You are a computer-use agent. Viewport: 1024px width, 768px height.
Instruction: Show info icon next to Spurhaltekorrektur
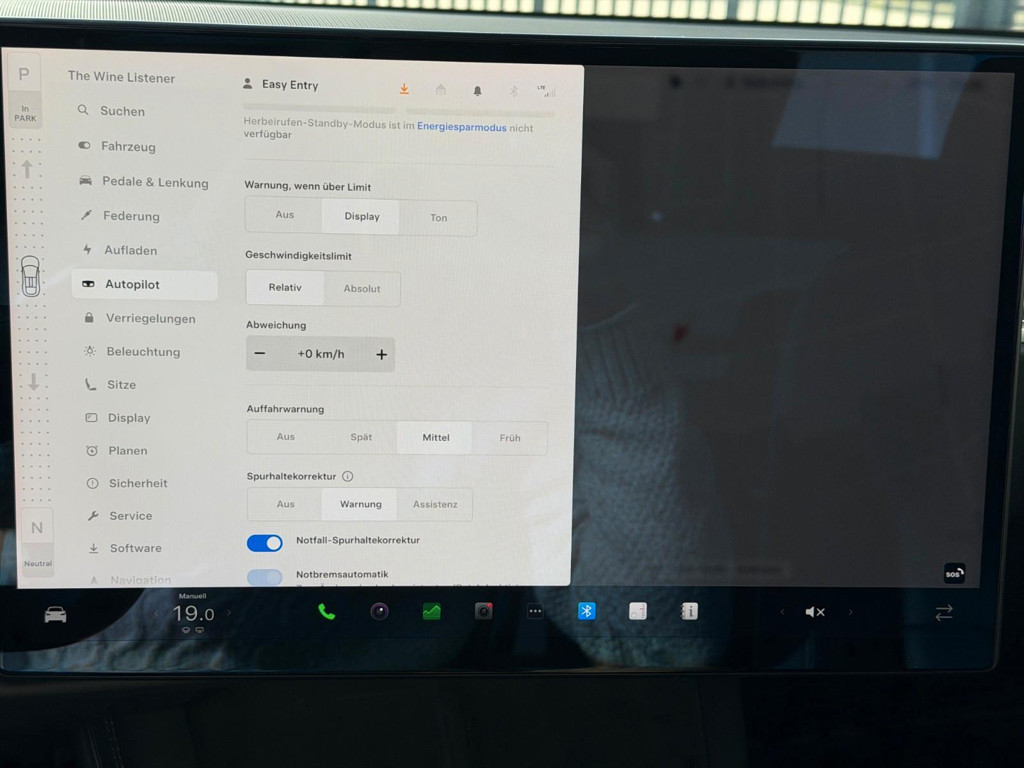coord(348,477)
